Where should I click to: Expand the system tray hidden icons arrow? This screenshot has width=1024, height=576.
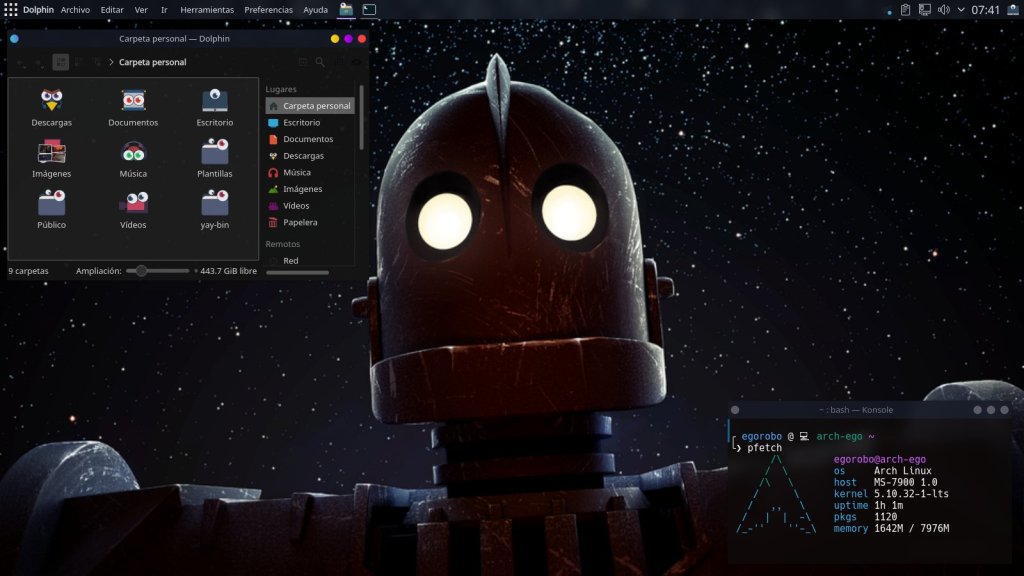[x=961, y=10]
